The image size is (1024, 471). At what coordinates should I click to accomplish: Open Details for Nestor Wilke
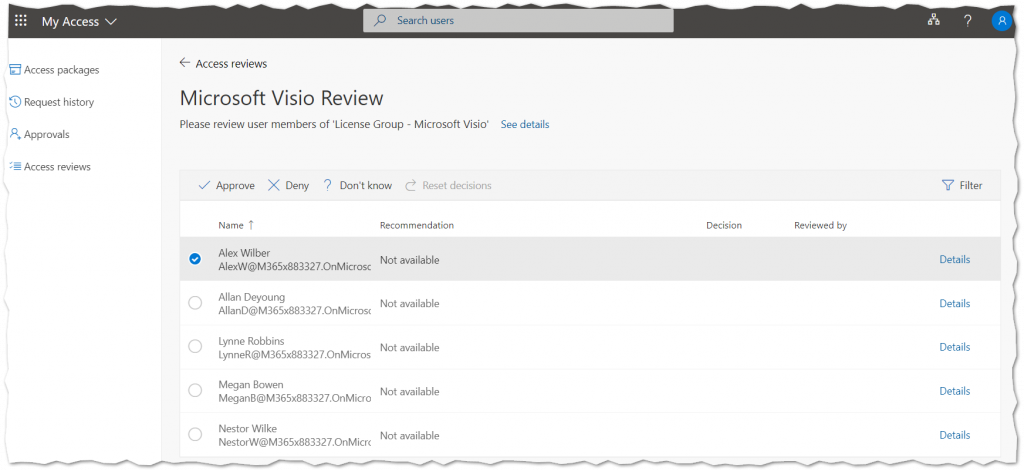(955, 435)
